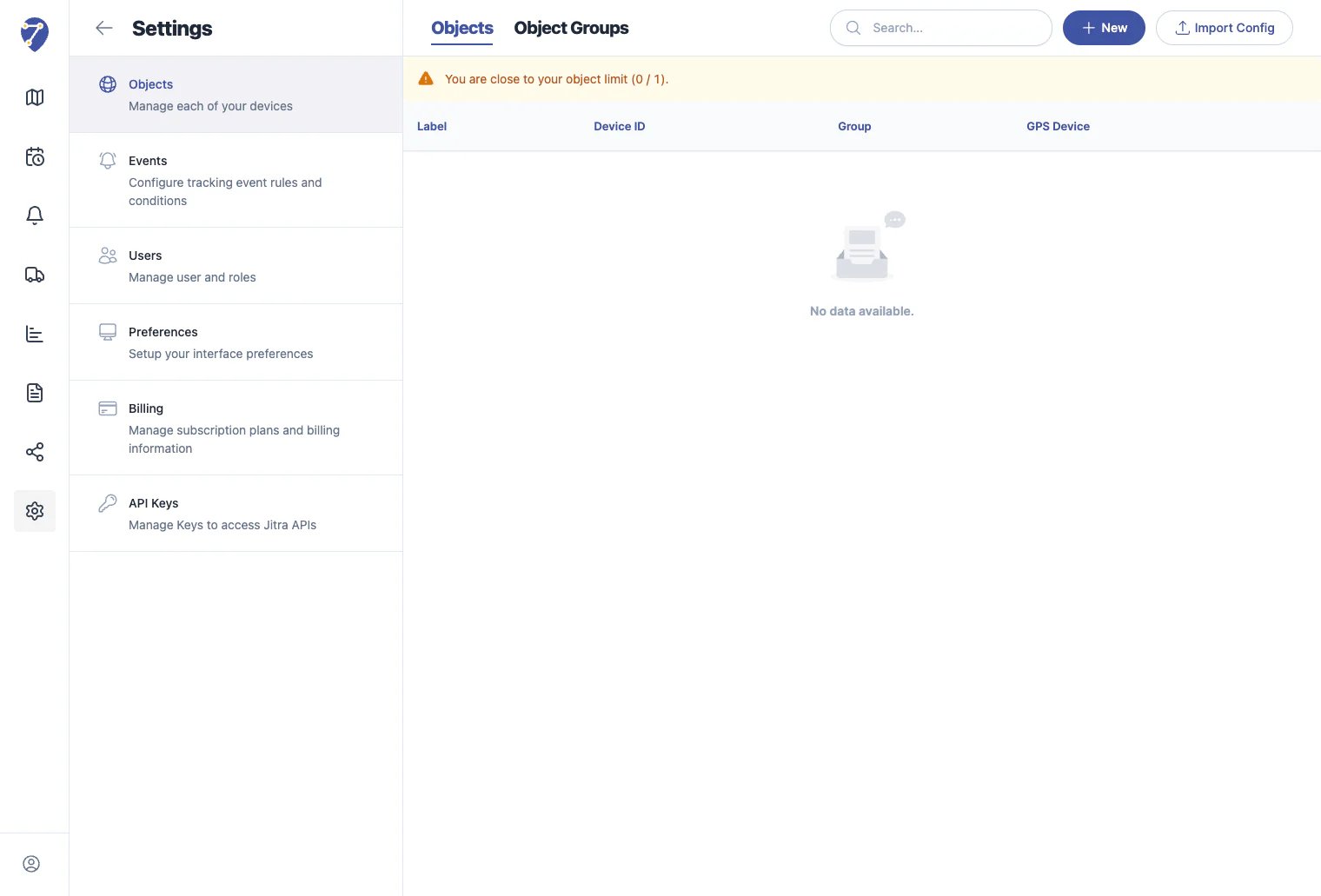This screenshot has width=1321, height=896.
Task: Open the notifications bell icon
Action: [x=35, y=216]
